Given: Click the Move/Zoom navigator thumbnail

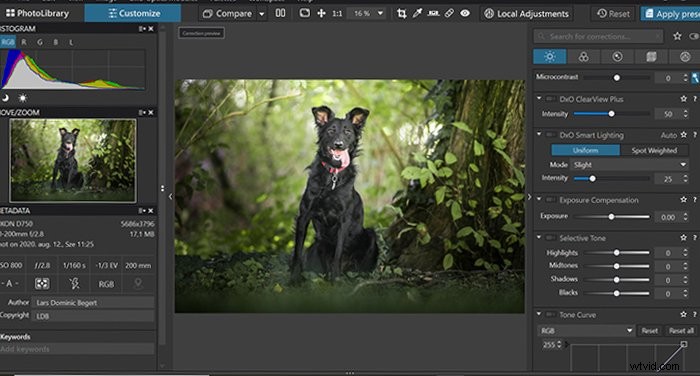Looking at the screenshot, I should (x=73, y=160).
